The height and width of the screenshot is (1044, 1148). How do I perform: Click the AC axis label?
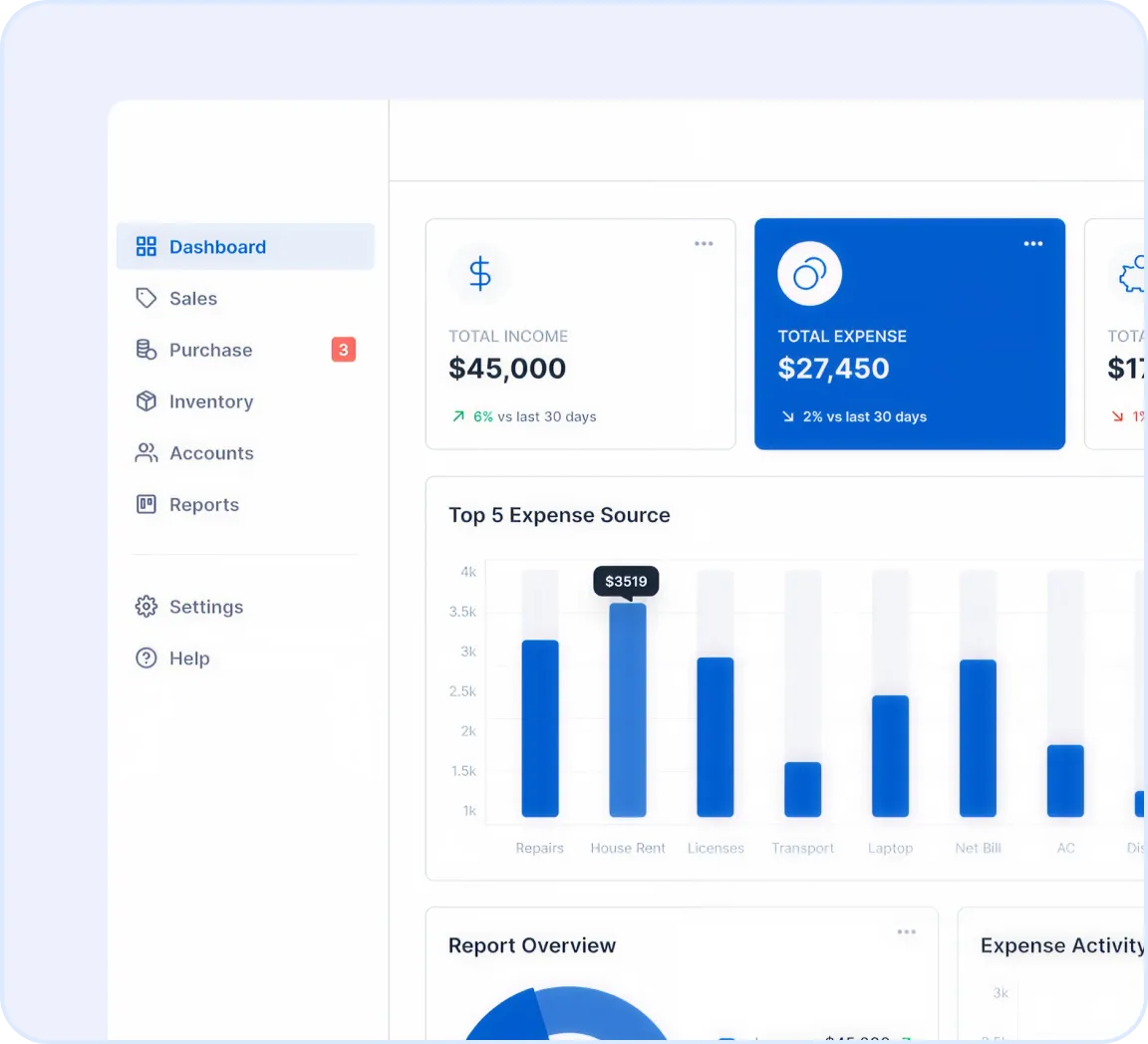1066,848
